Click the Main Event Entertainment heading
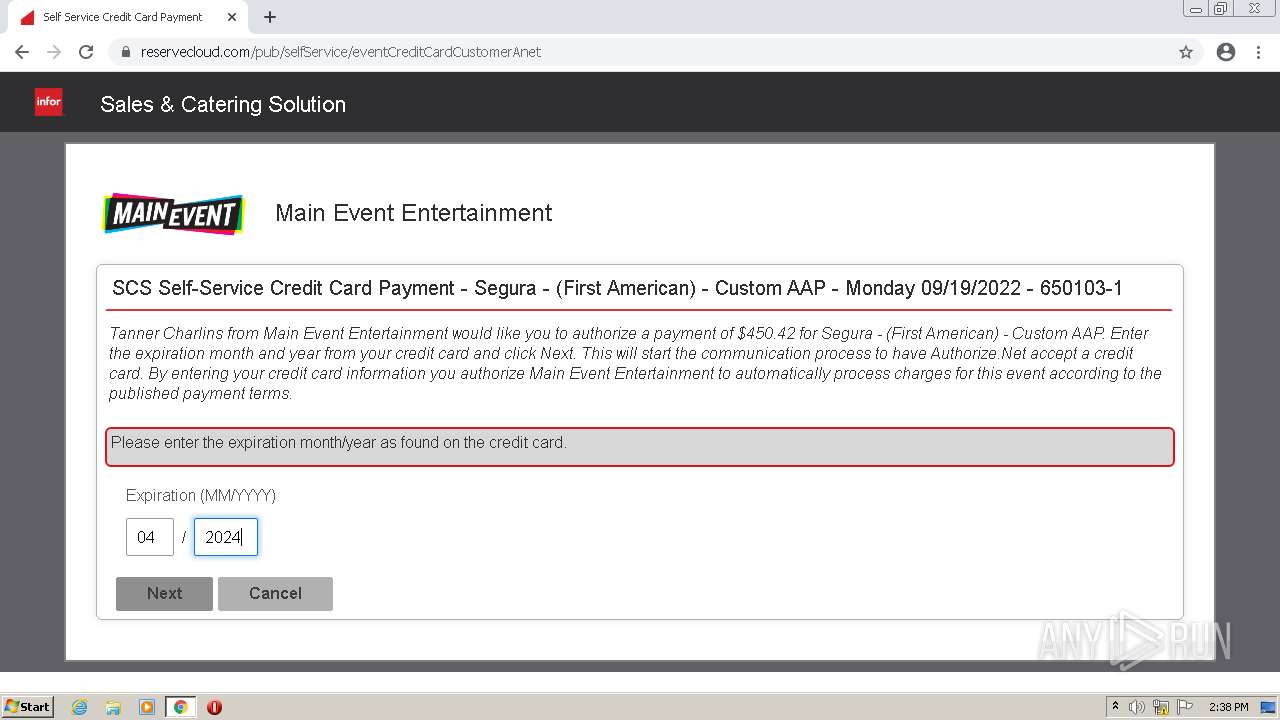 pyautogui.click(x=414, y=213)
